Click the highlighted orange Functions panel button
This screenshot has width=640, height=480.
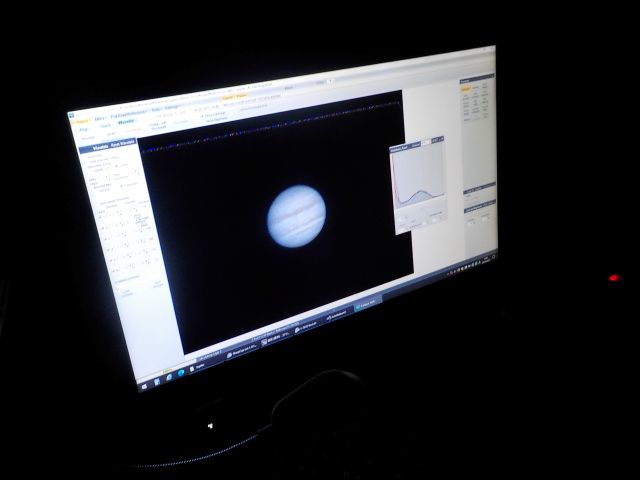[x=466, y=90]
